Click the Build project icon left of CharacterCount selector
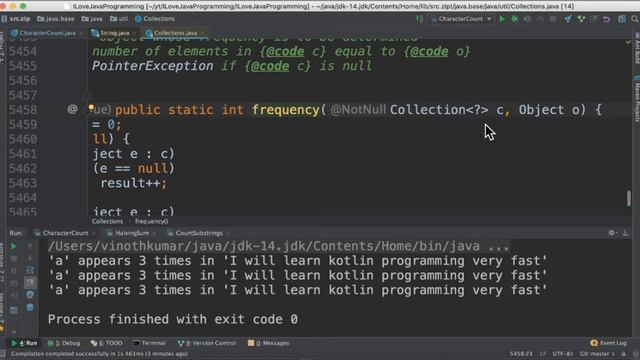This screenshot has height=360, width=640. (x=419, y=19)
